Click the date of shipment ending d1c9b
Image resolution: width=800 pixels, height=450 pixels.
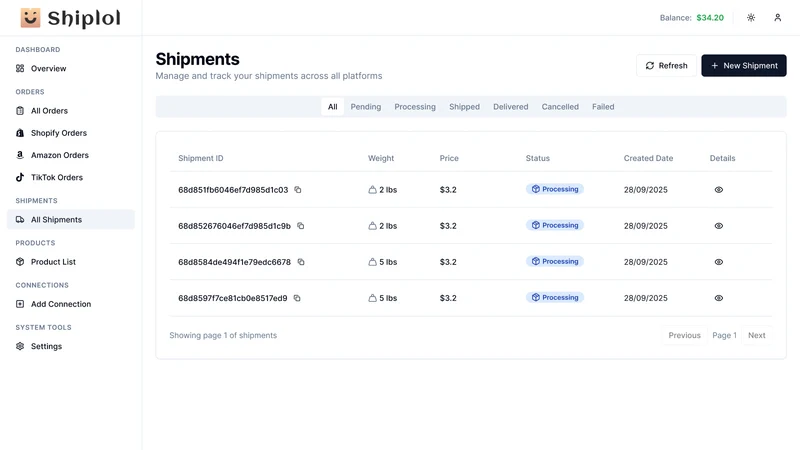[645, 226]
